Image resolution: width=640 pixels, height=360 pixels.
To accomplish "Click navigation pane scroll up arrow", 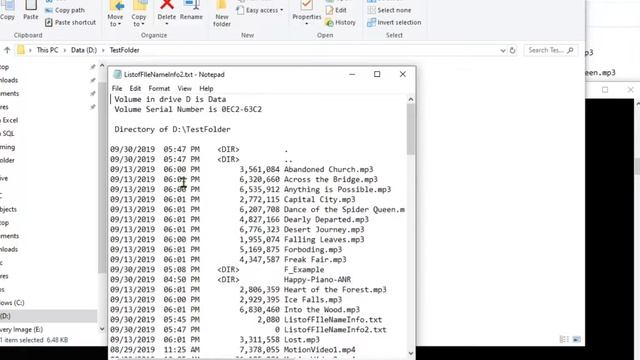I will 102,66.
